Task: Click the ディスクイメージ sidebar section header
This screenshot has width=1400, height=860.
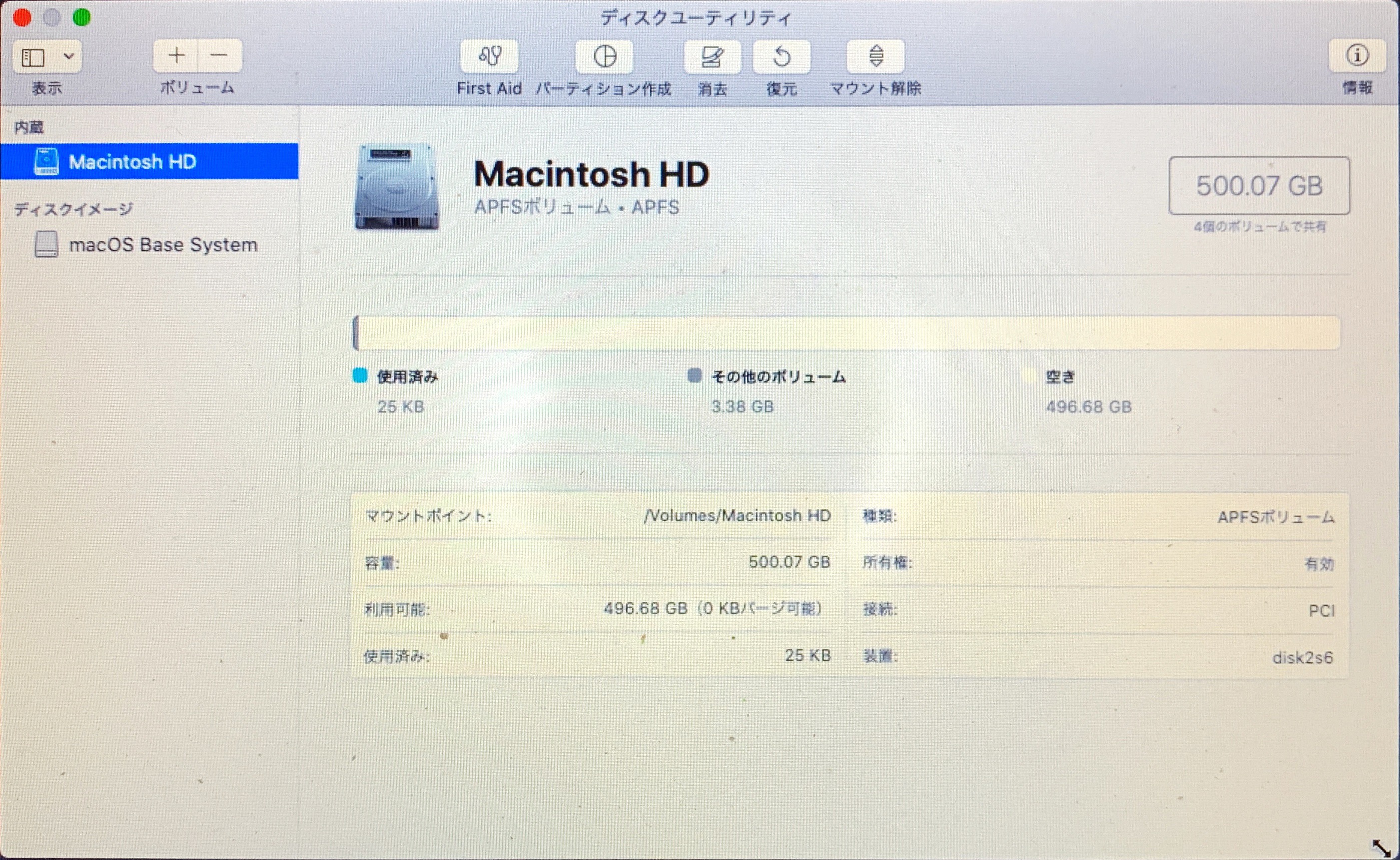Action: (x=73, y=209)
